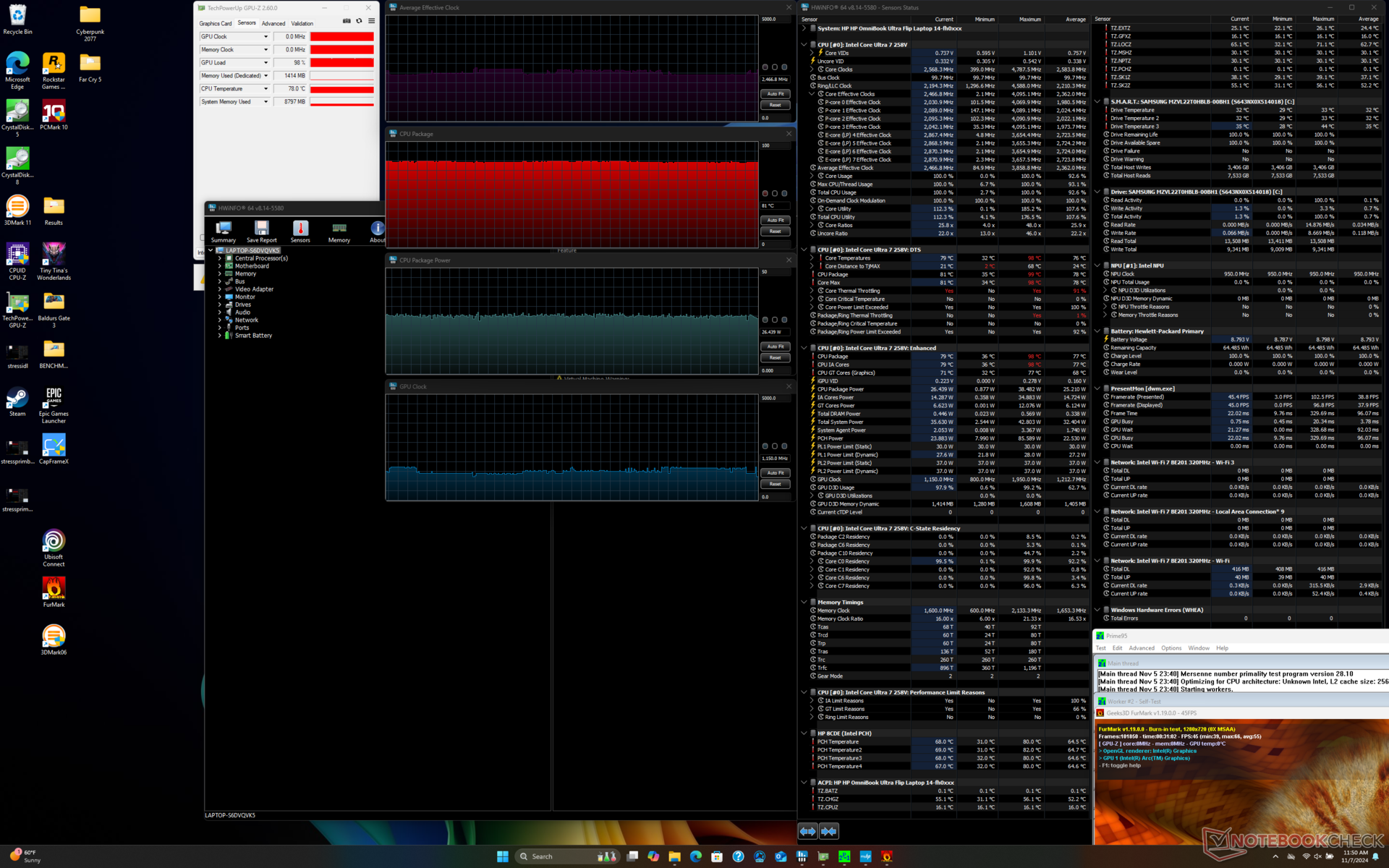Open the GPU Clock sensor dropdown in GPU-Z
Screen dimensions: 1389x868
coord(266,37)
